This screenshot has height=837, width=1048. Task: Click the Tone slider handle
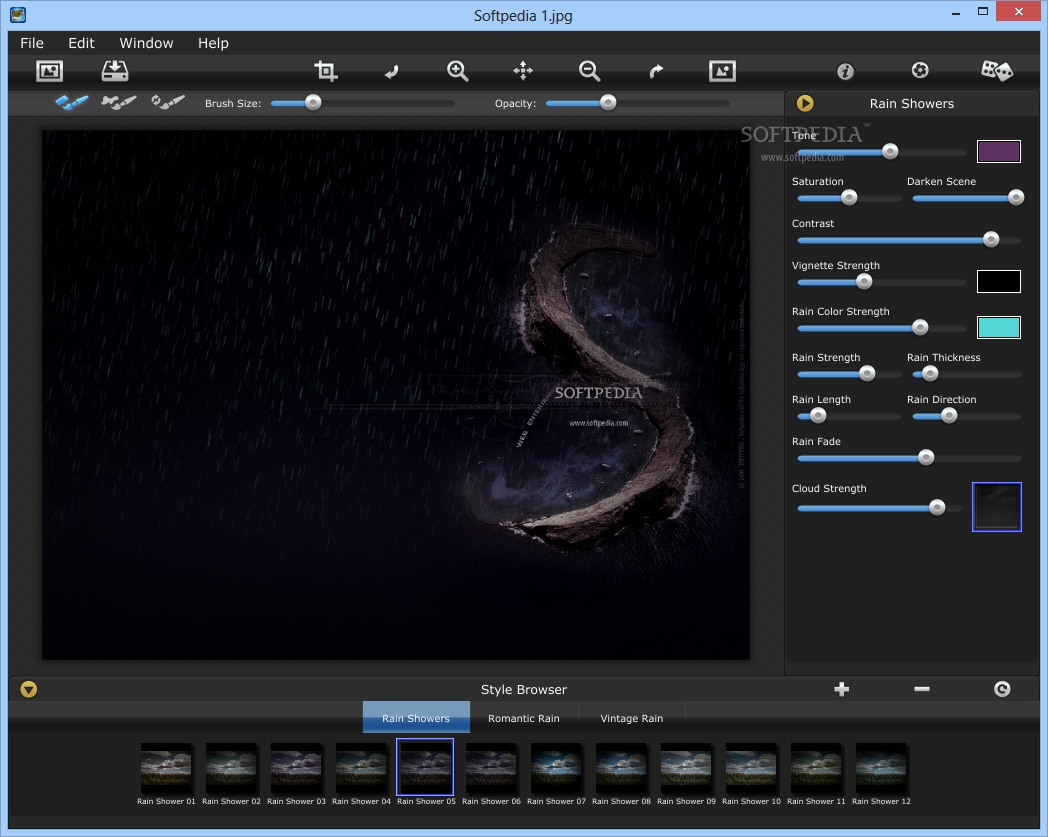(x=890, y=152)
